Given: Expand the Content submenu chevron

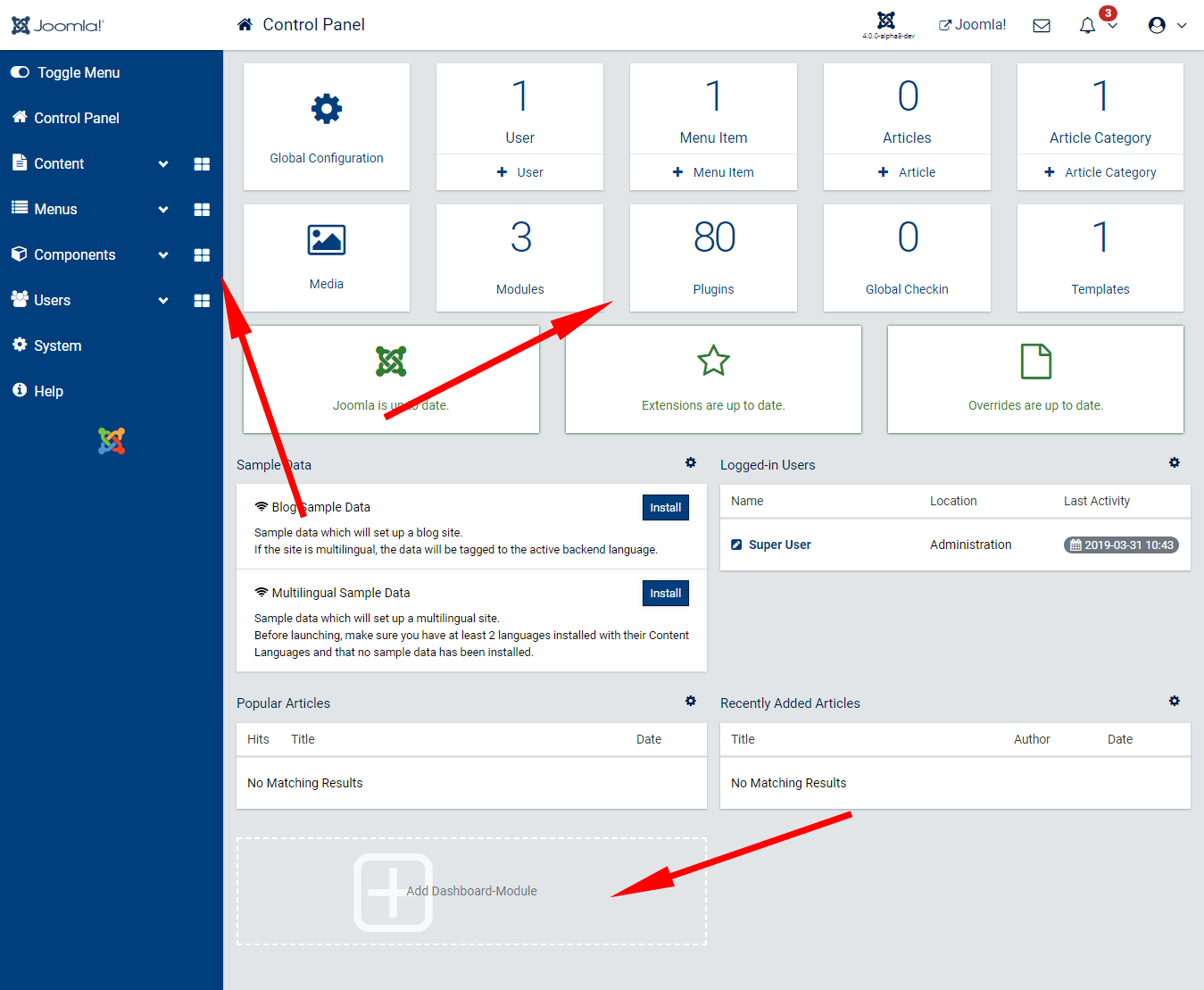Looking at the screenshot, I should coord(163,163).
